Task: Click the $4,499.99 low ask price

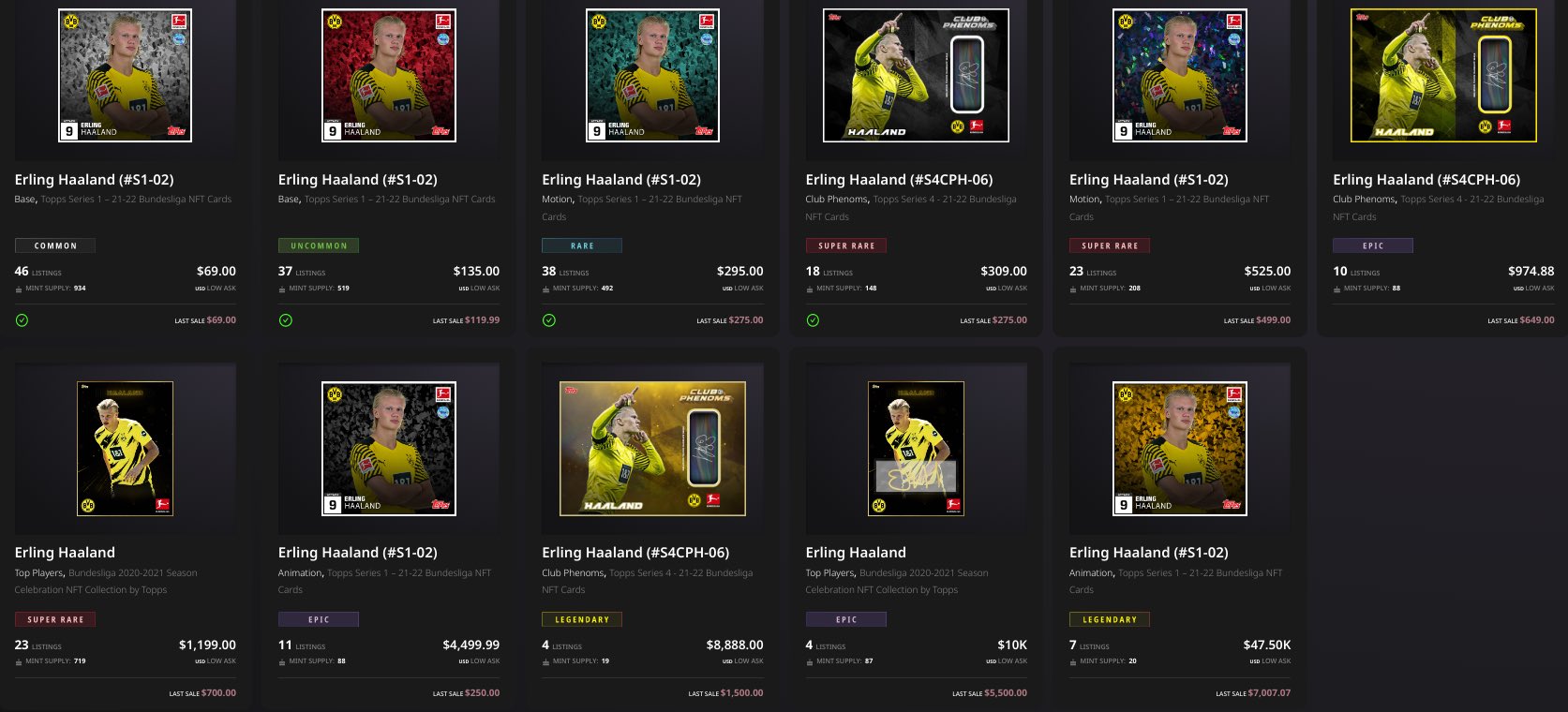Action: (x=470, y=645)
